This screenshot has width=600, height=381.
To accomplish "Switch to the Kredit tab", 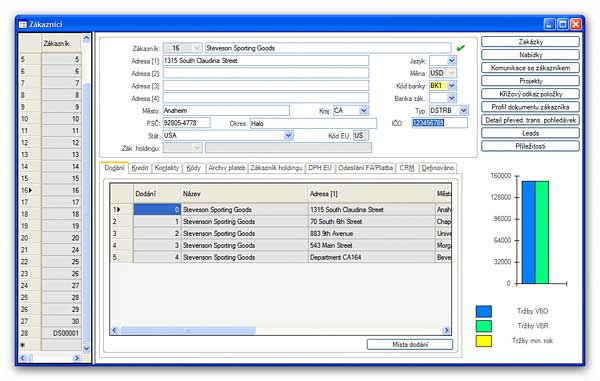I will point(140,168).
